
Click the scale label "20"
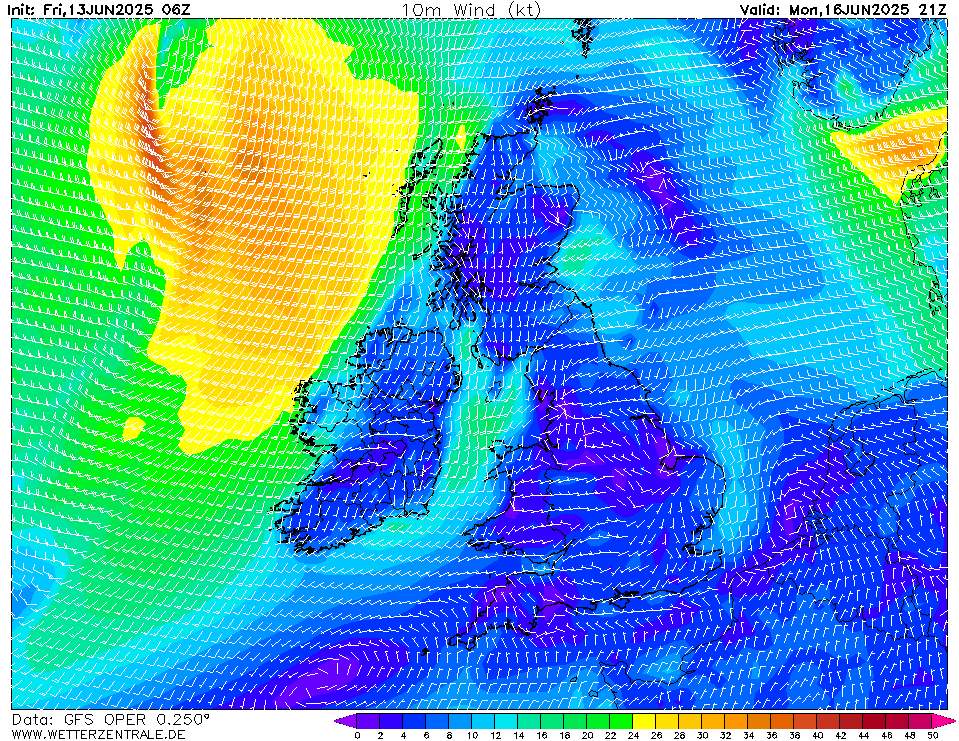point(587,735)
